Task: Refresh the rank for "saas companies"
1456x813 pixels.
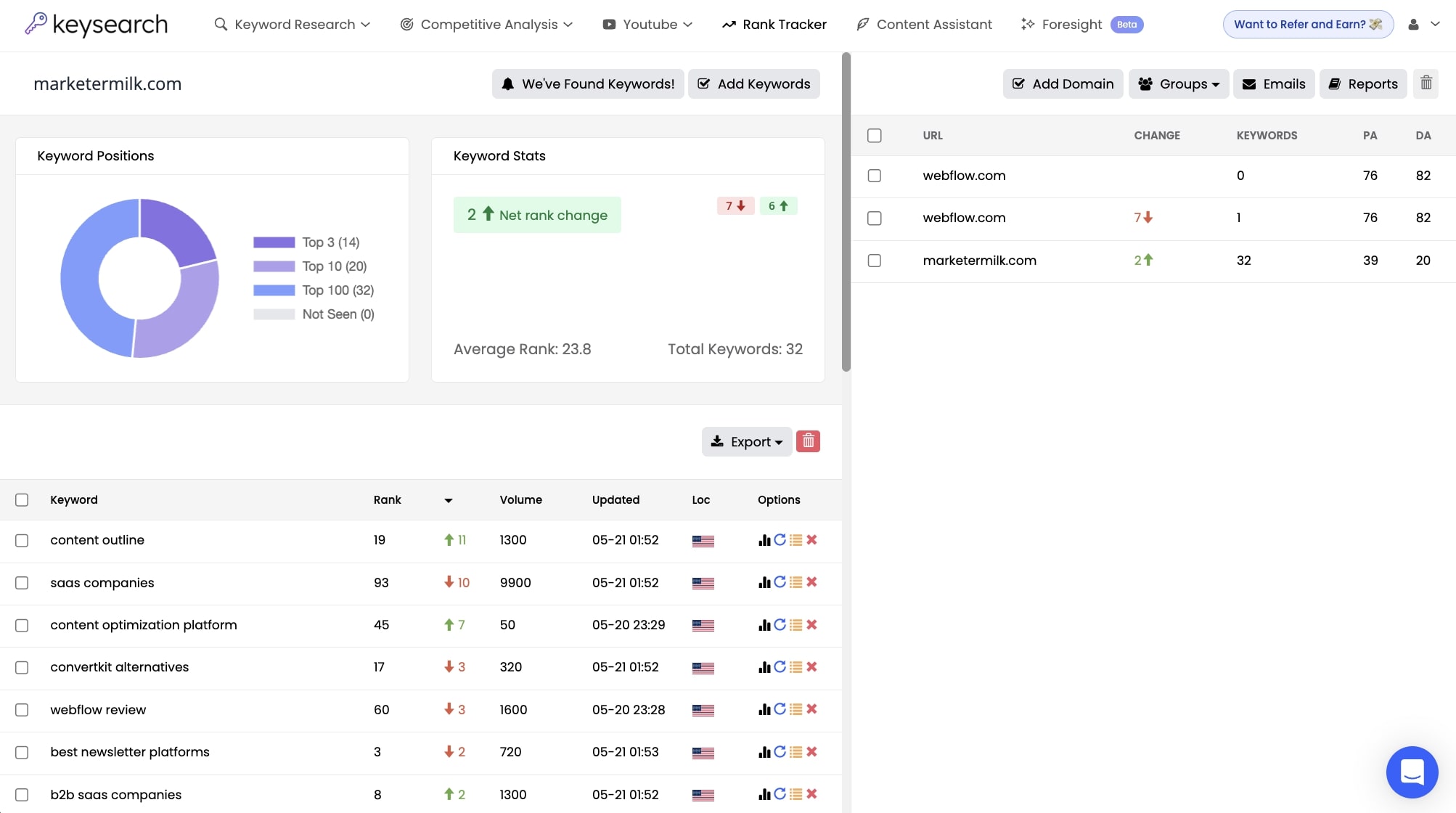Action: coord(780,582)
